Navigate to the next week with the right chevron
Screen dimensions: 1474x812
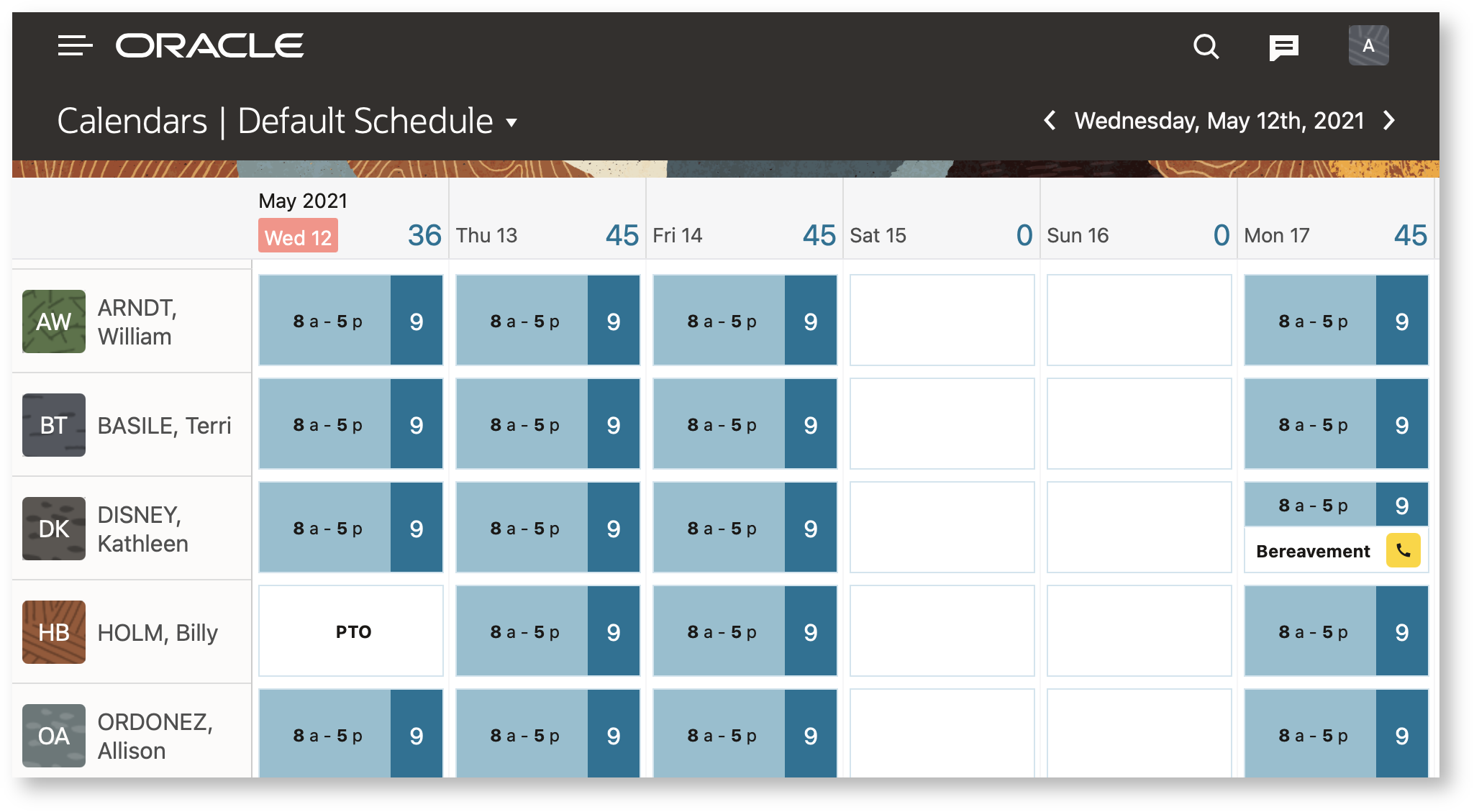1388,121
